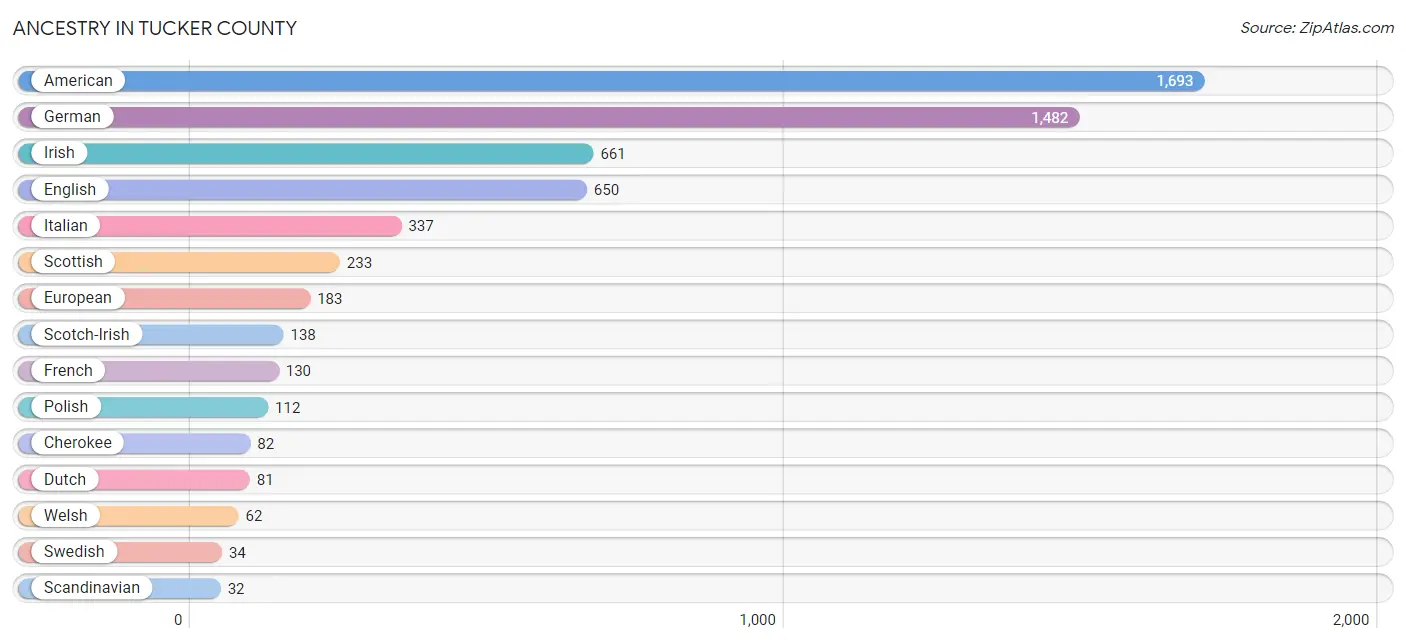Click the value 650 beside English
Image resolution: width=1406 pixels, height=644 pixels.
coord(606,190)
